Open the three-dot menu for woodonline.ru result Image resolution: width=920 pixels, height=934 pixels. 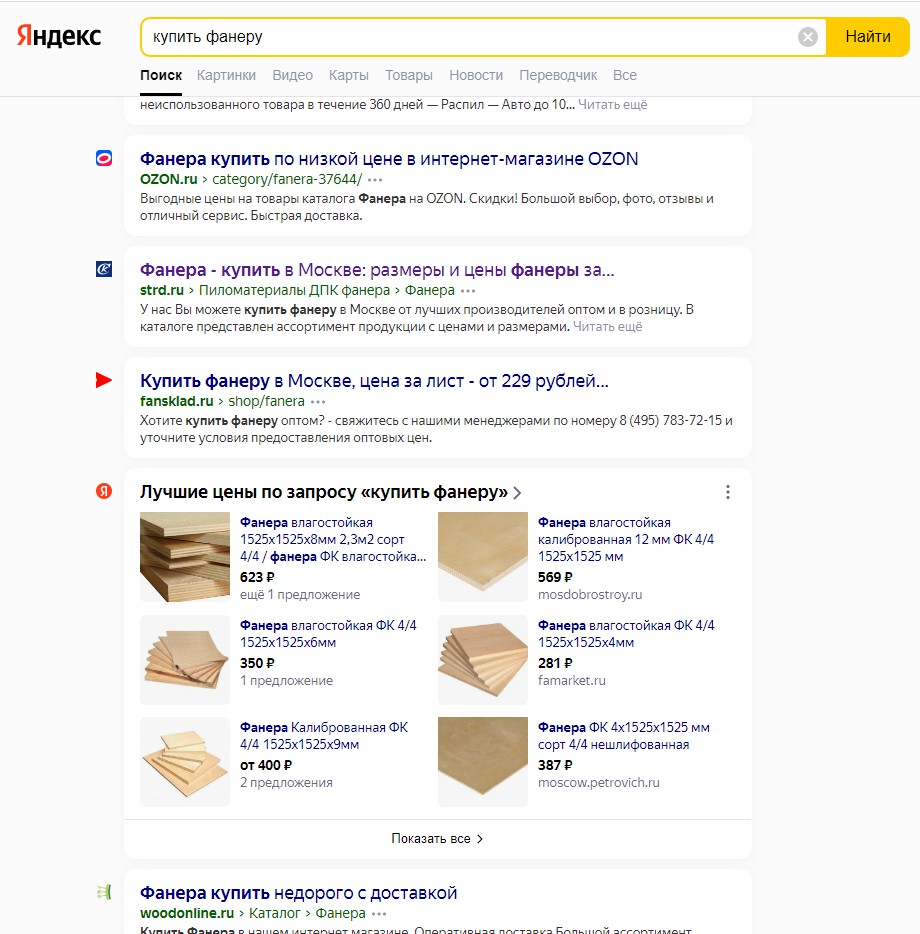[x=379, y=914]
